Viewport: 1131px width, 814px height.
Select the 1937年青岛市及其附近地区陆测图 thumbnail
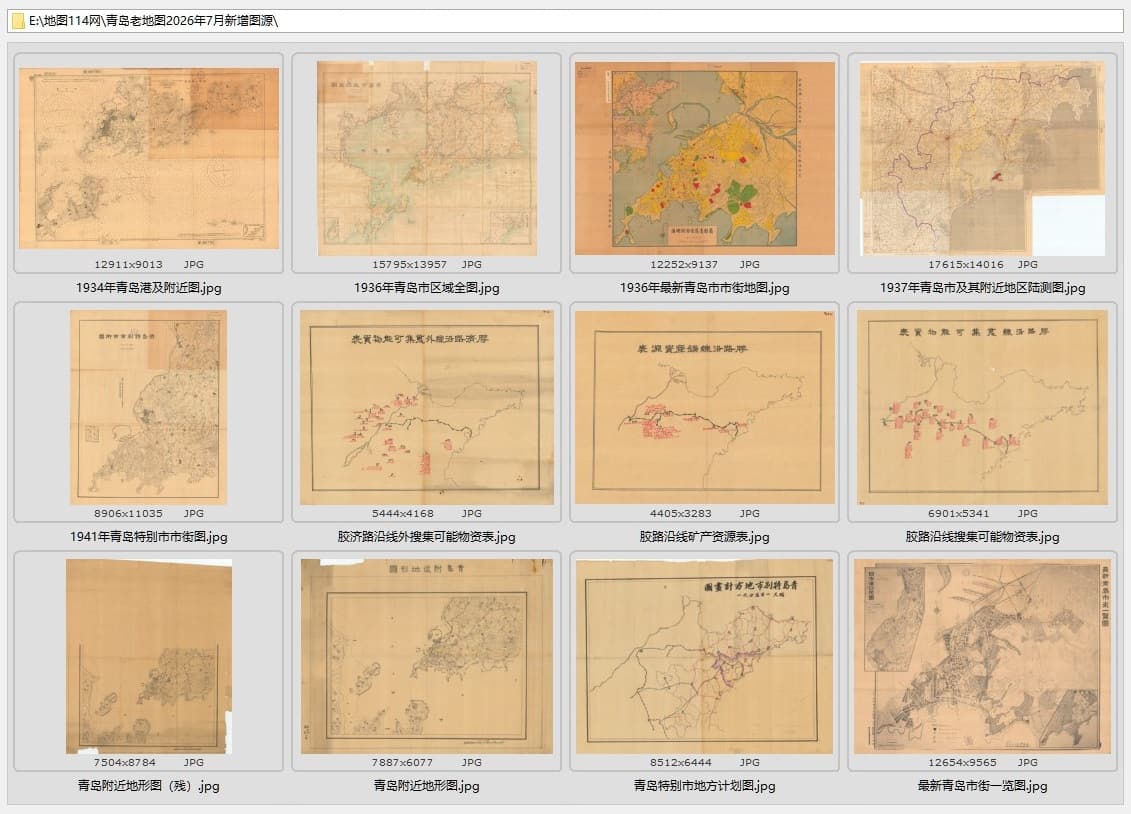pyautogui.click(x=982, y=158)
